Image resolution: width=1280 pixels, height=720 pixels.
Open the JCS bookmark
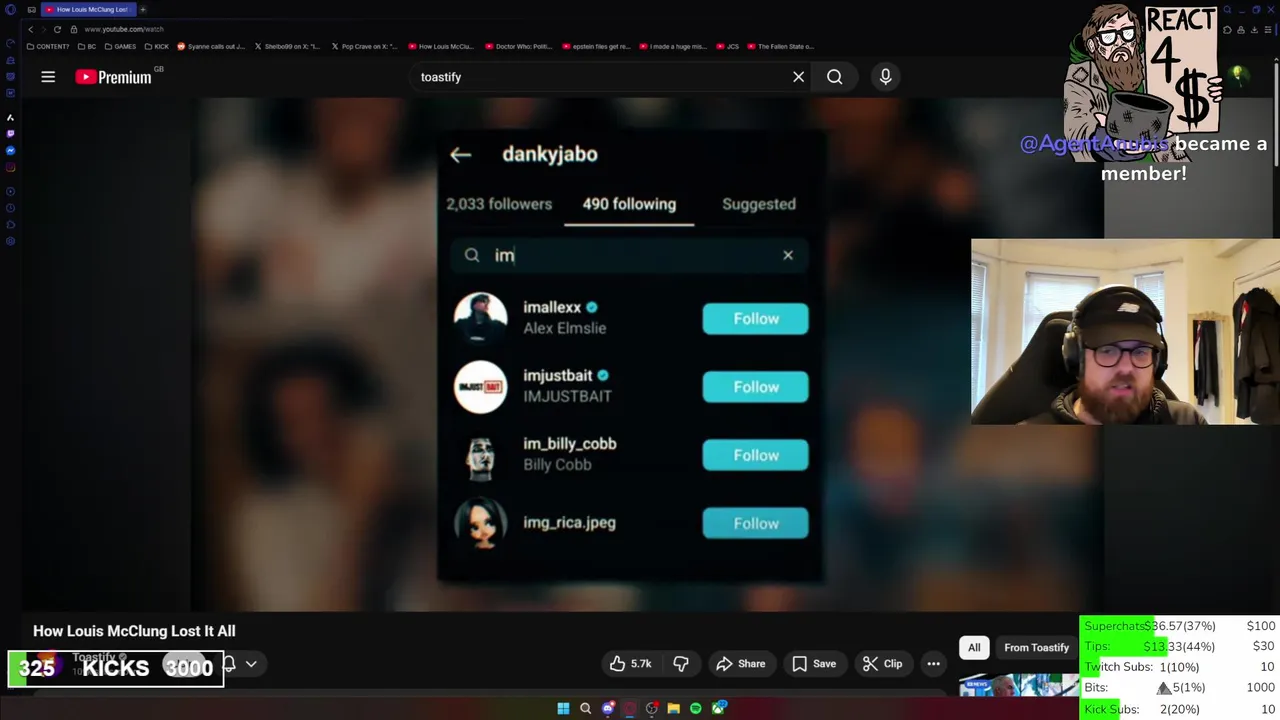728,46
